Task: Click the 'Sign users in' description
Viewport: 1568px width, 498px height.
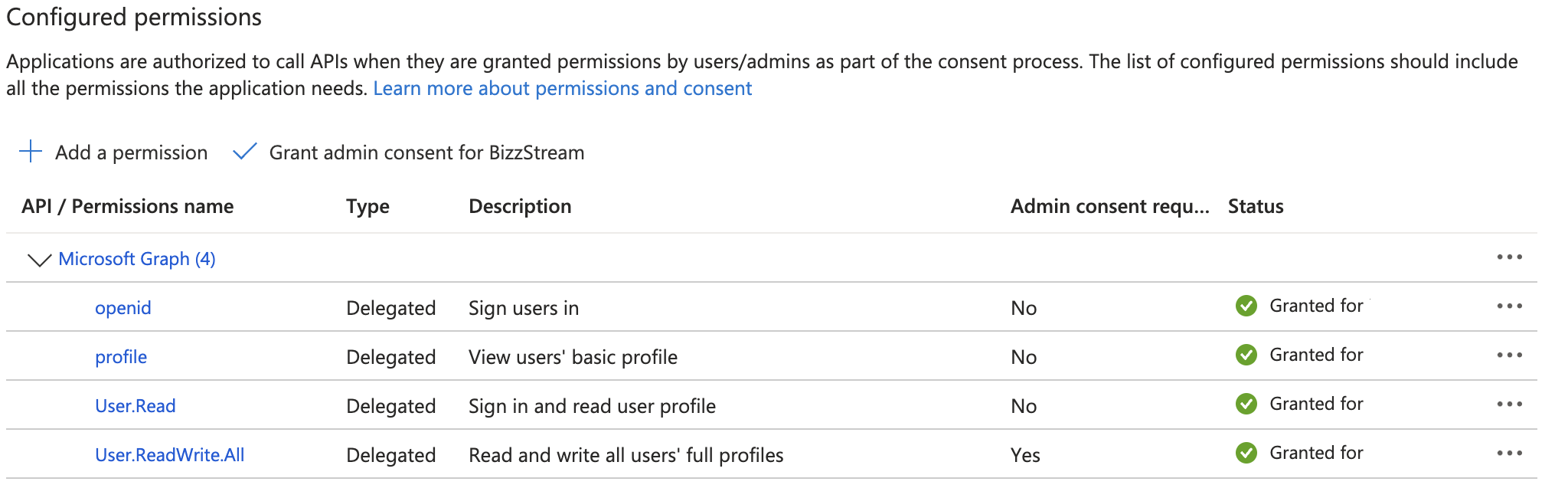Action: pyautogui.click(x=524, y=308)
